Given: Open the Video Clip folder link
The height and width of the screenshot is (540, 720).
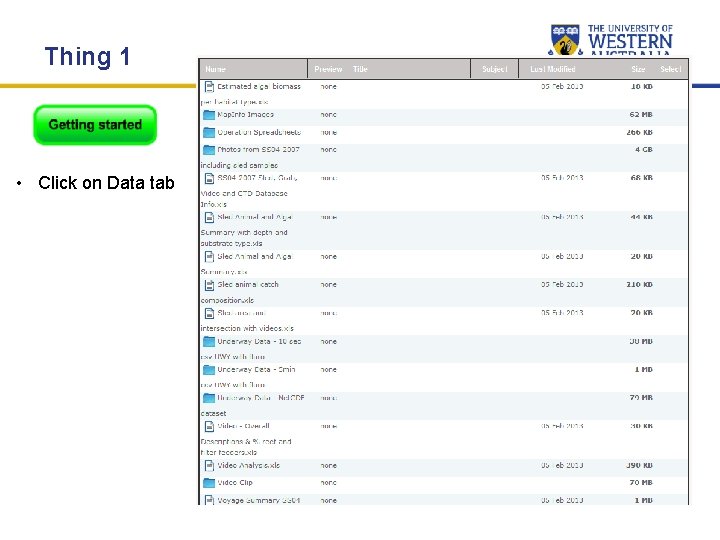Looking at the screenshot, I should coord(235,483).
